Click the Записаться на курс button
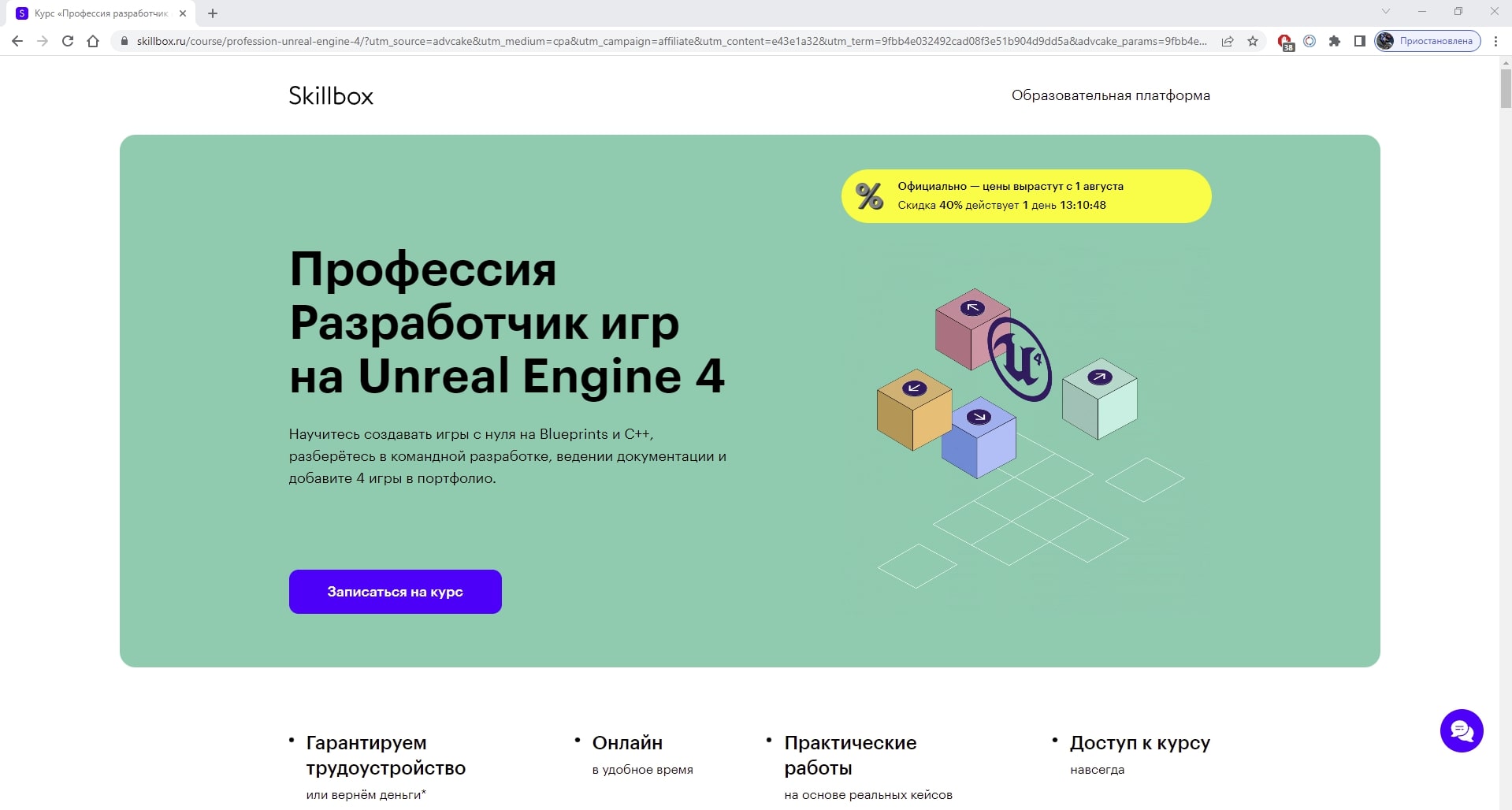Viewport: 1512px width, 810px height. [396, 592]
